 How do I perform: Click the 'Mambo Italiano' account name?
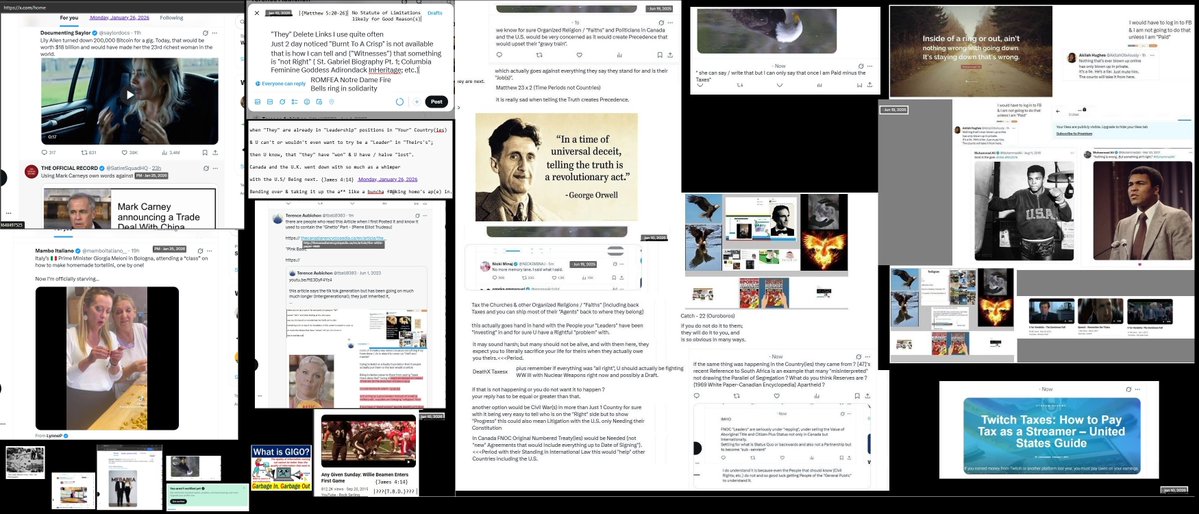[54, 251]
